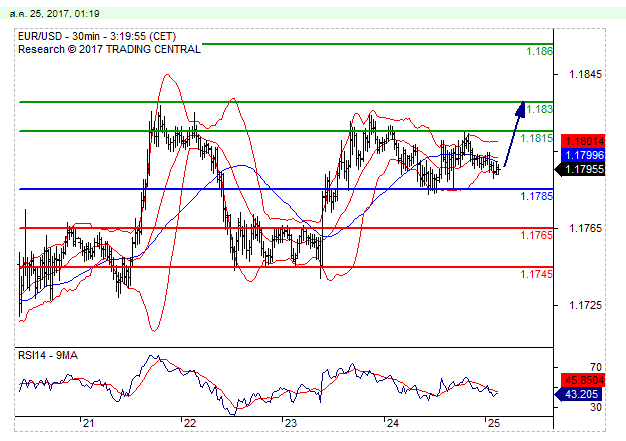Click the blue price tag 1.17996
Image resolution: width=626 pixels, height=441 pixels.
coord(583,155)
